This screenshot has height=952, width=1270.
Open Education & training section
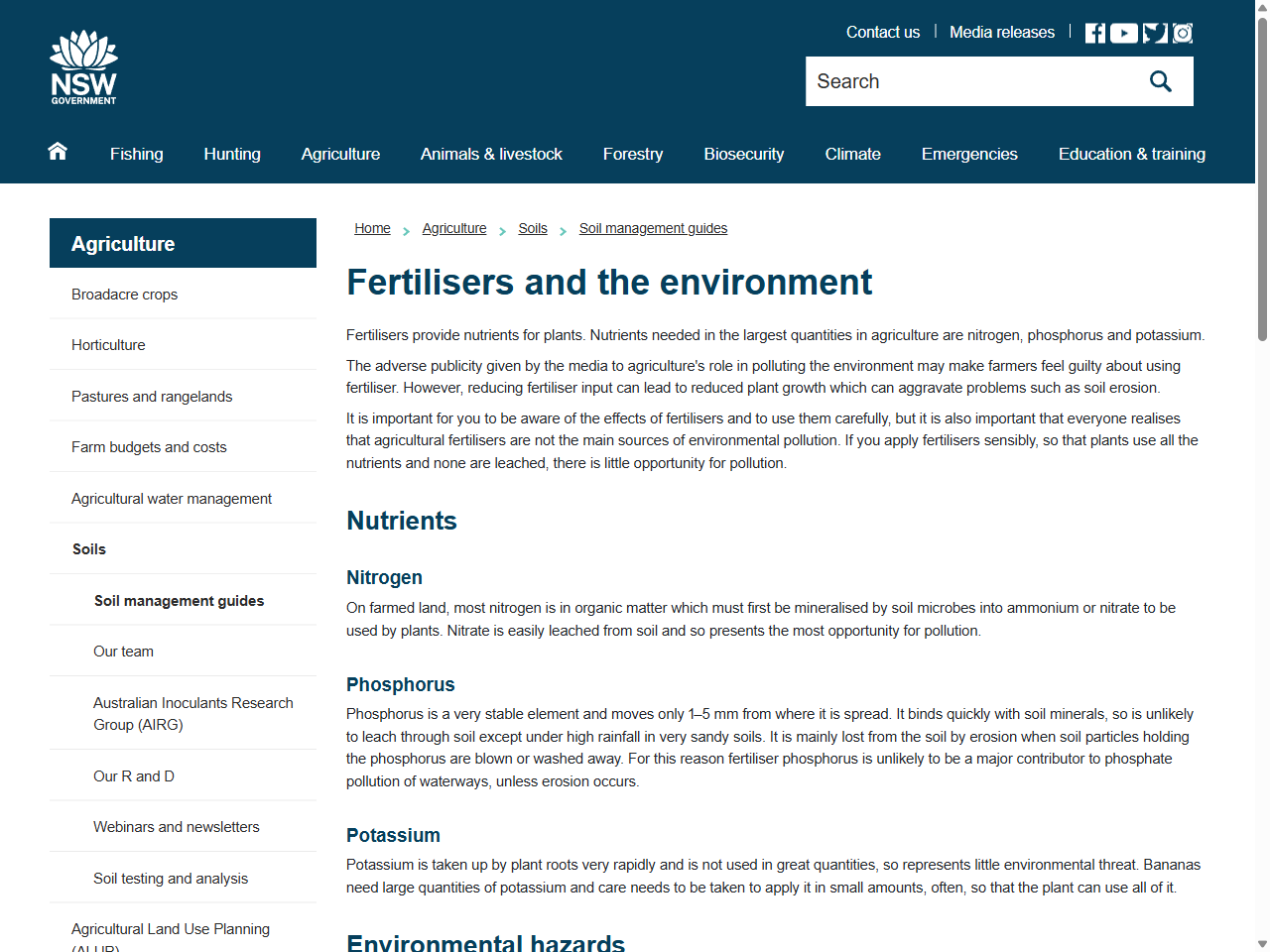coord(1132,154)
